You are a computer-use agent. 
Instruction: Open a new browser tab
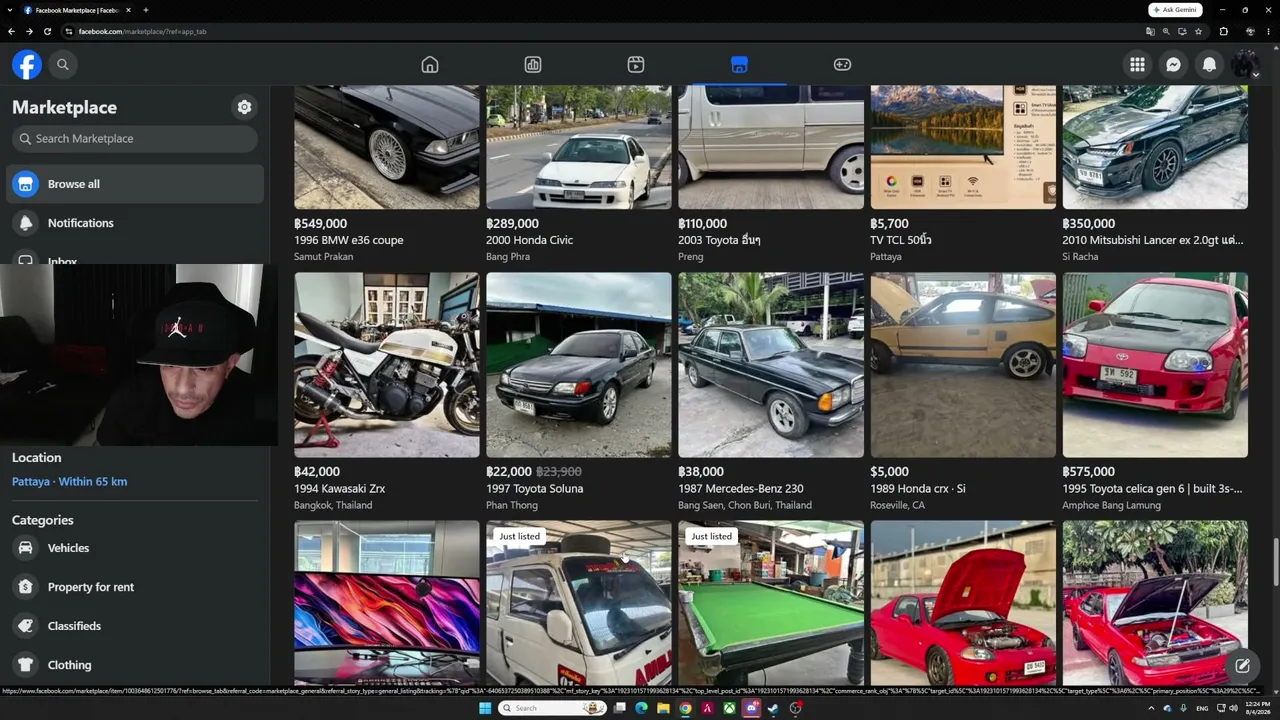click(x=146, y=10)
